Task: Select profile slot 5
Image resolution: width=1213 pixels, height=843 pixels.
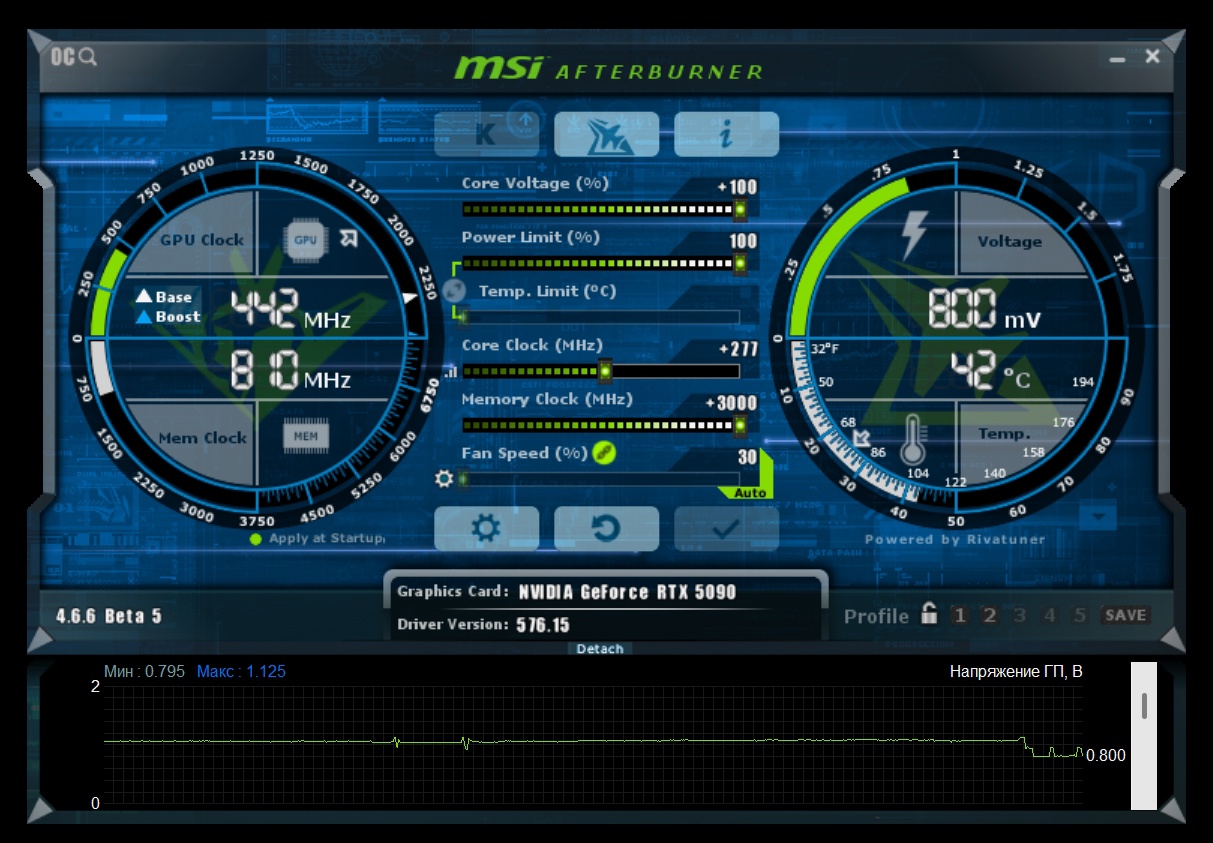Action: click(1080, 615)
